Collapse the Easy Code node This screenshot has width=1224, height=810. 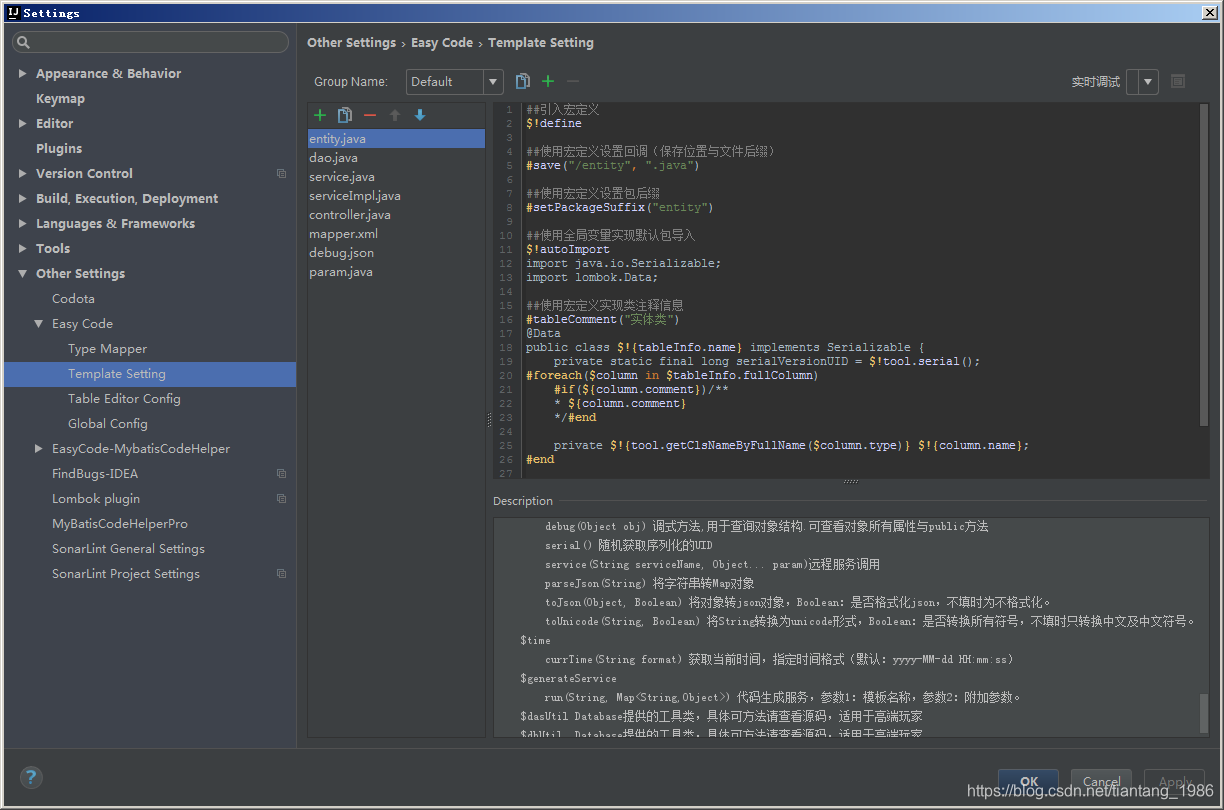pyautogui.click(x=39, y=324)
